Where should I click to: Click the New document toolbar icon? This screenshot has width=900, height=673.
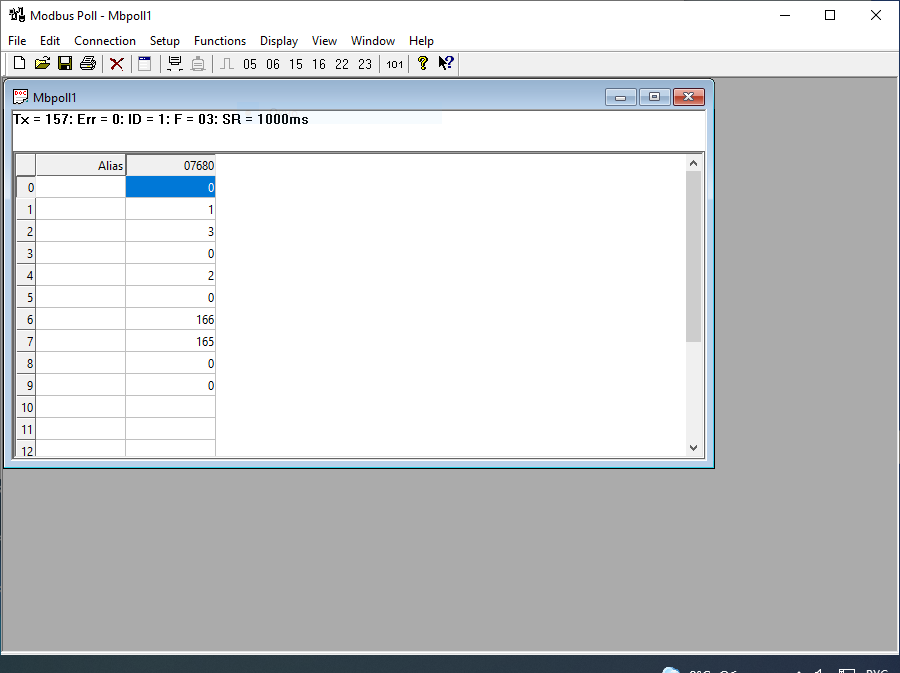point(19,64)
